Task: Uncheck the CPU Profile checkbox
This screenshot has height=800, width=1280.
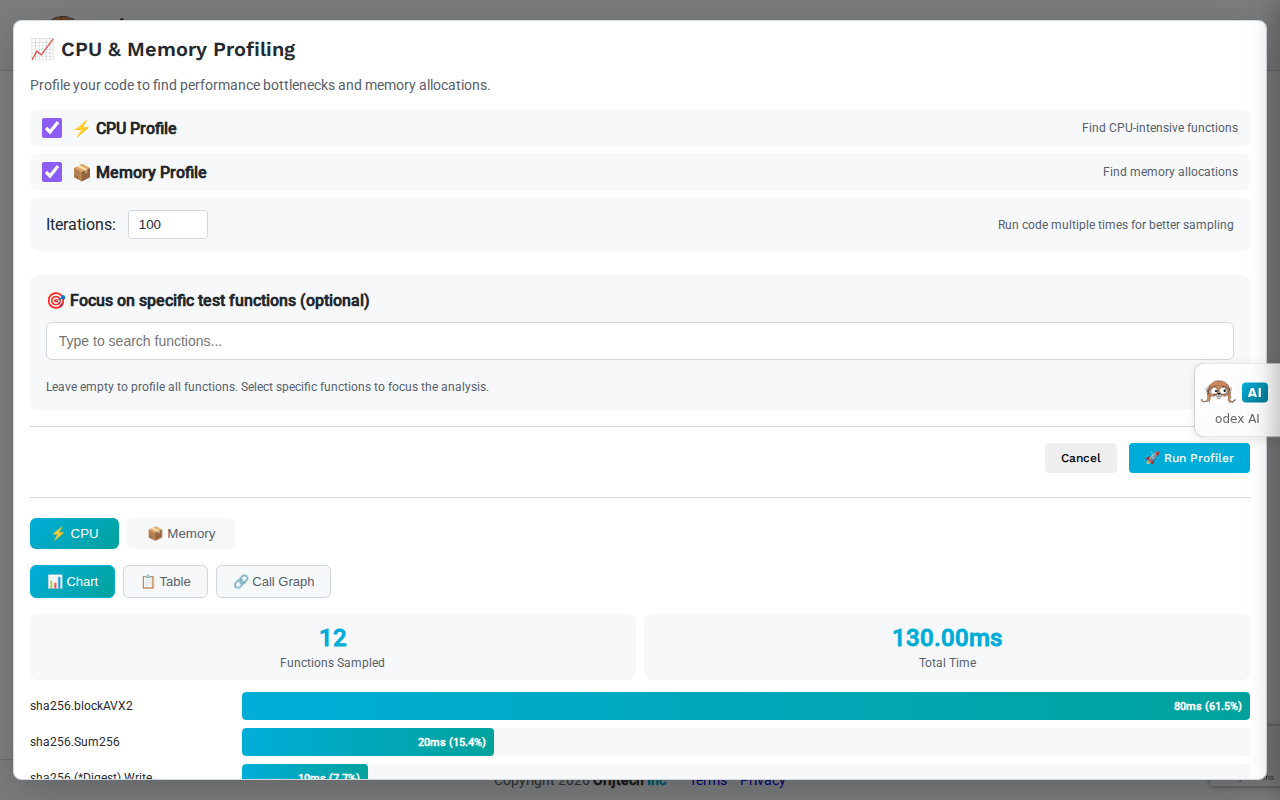Action: [52, 128]
